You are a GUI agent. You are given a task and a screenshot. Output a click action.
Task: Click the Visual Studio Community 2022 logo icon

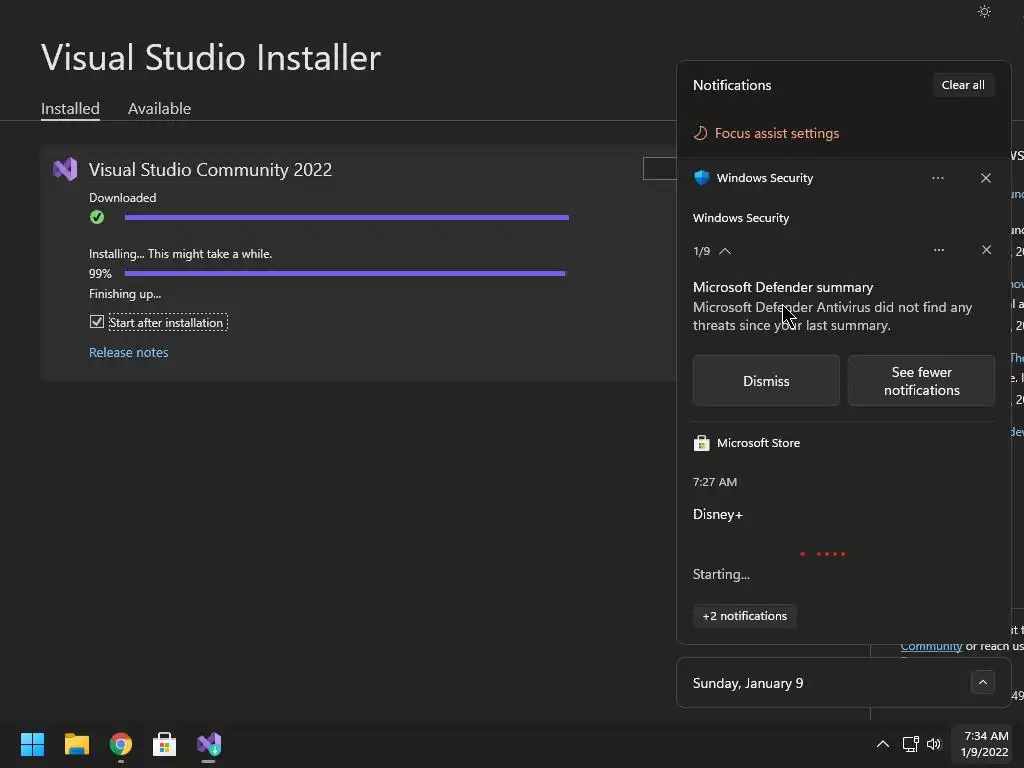(x=65, y=169)
